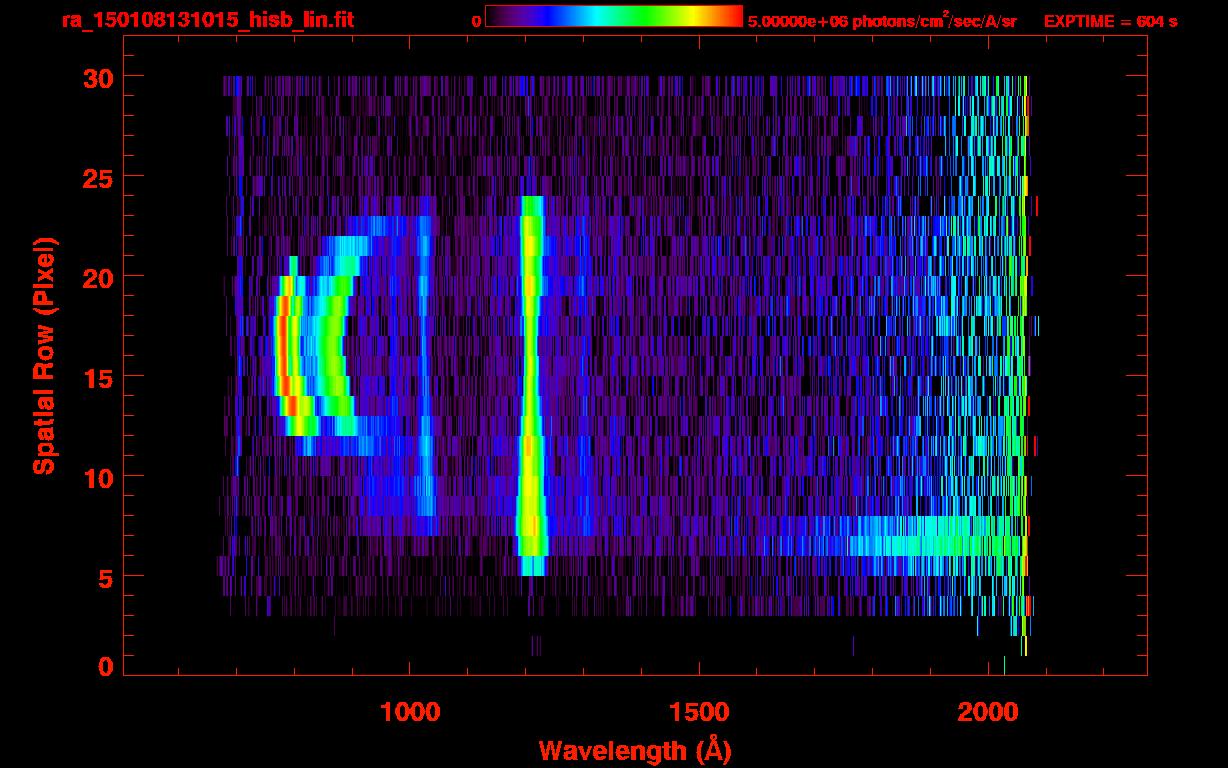The width and height of the screenshot is (1228, 768).
Task: Click the file name ra_150108131015_hisb_lin.fit title
Action: (x=207, y=20)
